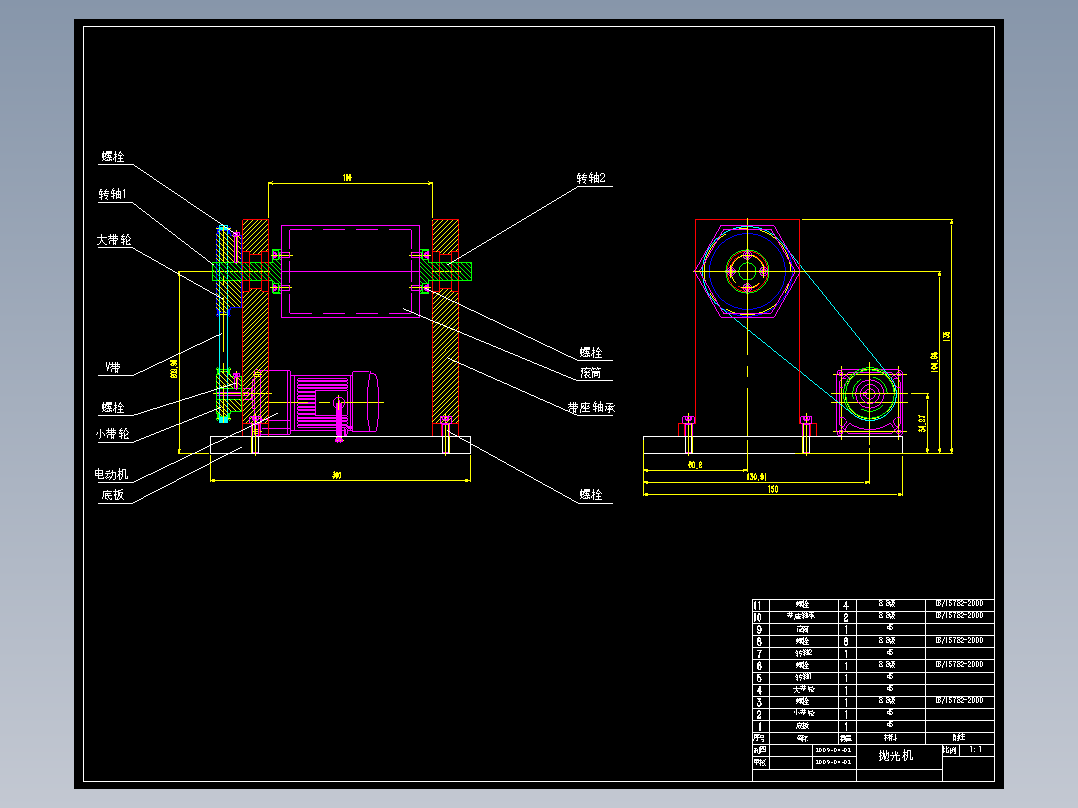Select item number 10 in the parts list
This screenshot has width=1078, height=808.
[758, 618]
